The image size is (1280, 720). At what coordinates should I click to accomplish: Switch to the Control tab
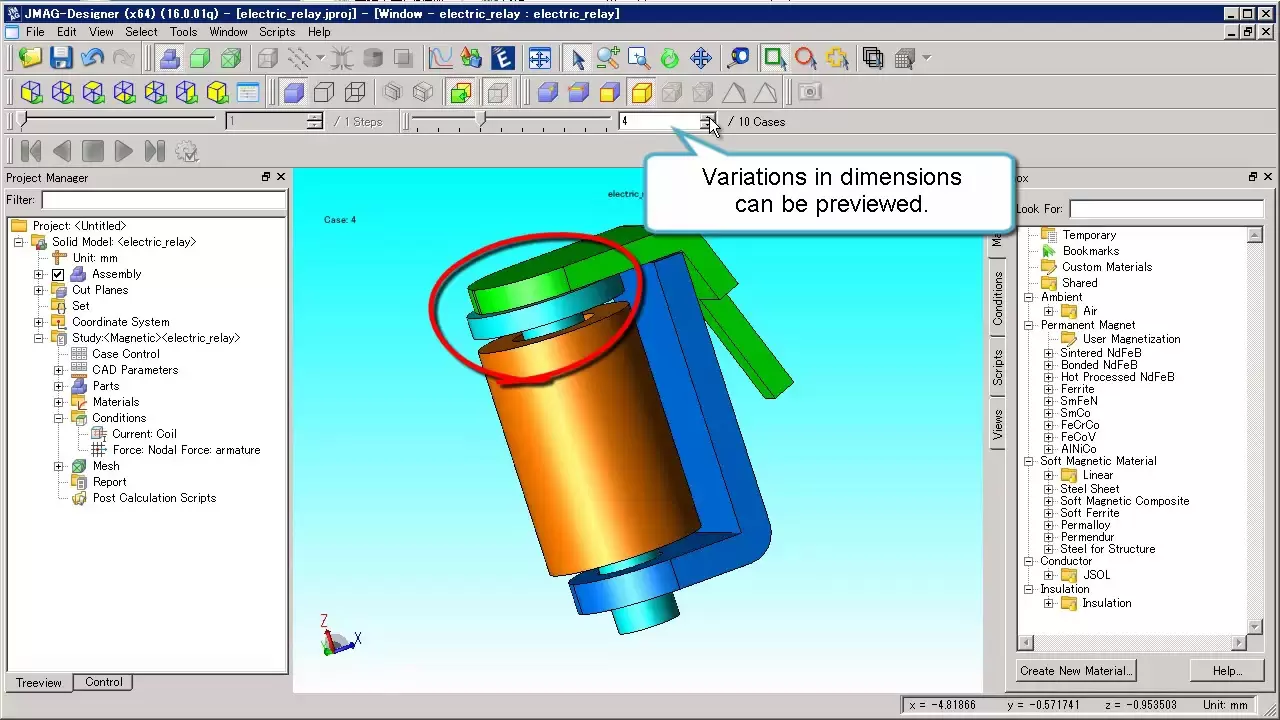[x=104, y=682]
